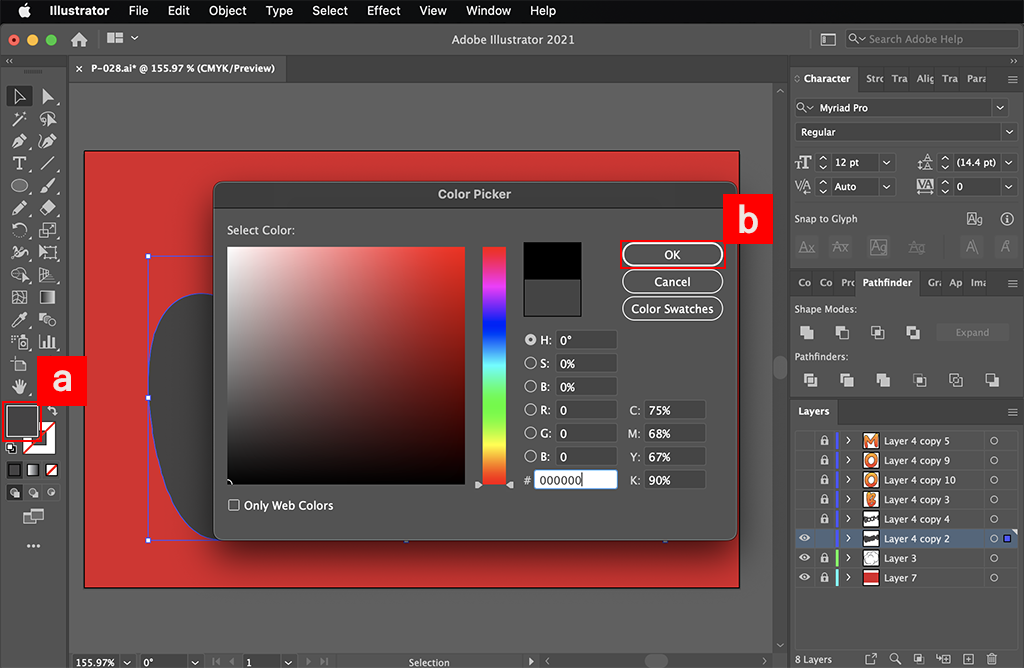Select the Direct Selection tool
The image size is (1024, 668).
[x=48, y=97]
